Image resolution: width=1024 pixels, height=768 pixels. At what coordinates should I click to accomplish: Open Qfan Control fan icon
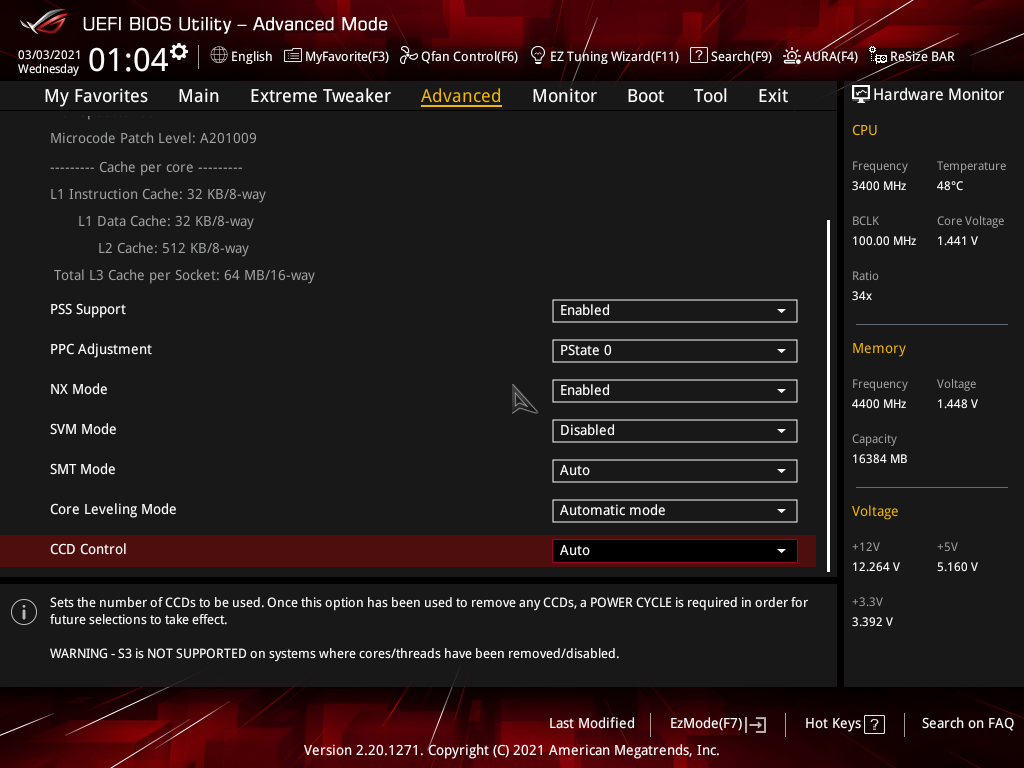pos(408,56)
